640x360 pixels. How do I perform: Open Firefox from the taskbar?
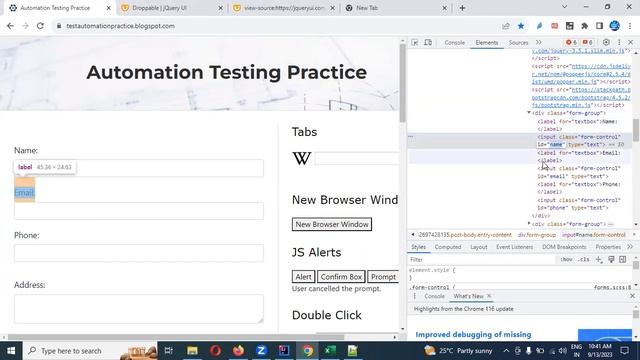(x=238, y=351)
